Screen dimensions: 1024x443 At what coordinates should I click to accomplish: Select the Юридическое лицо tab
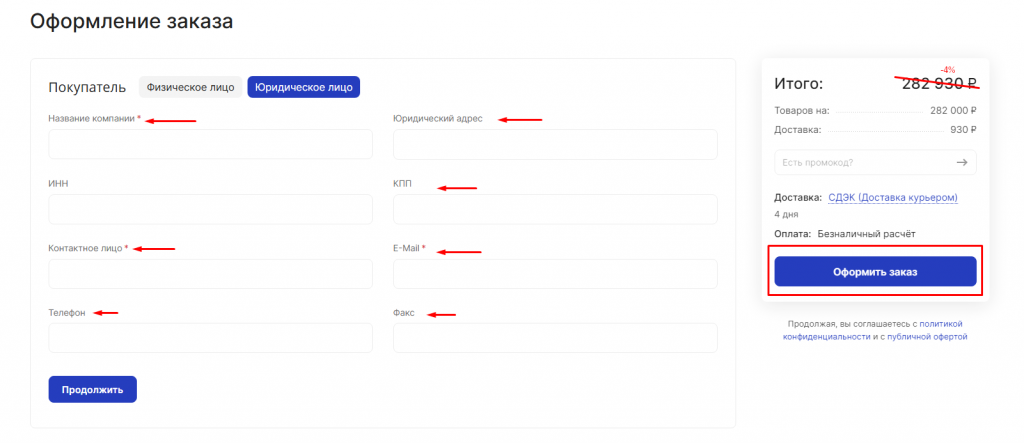[x=303, y=87]
